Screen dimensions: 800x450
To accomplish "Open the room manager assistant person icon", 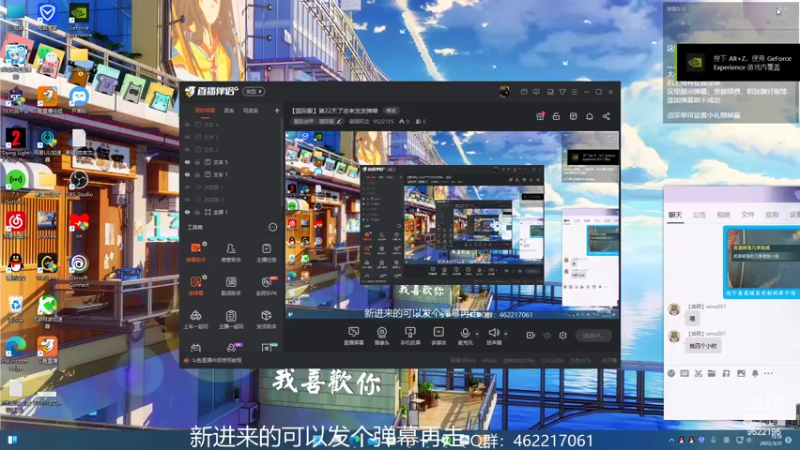I will click(231, 252).
